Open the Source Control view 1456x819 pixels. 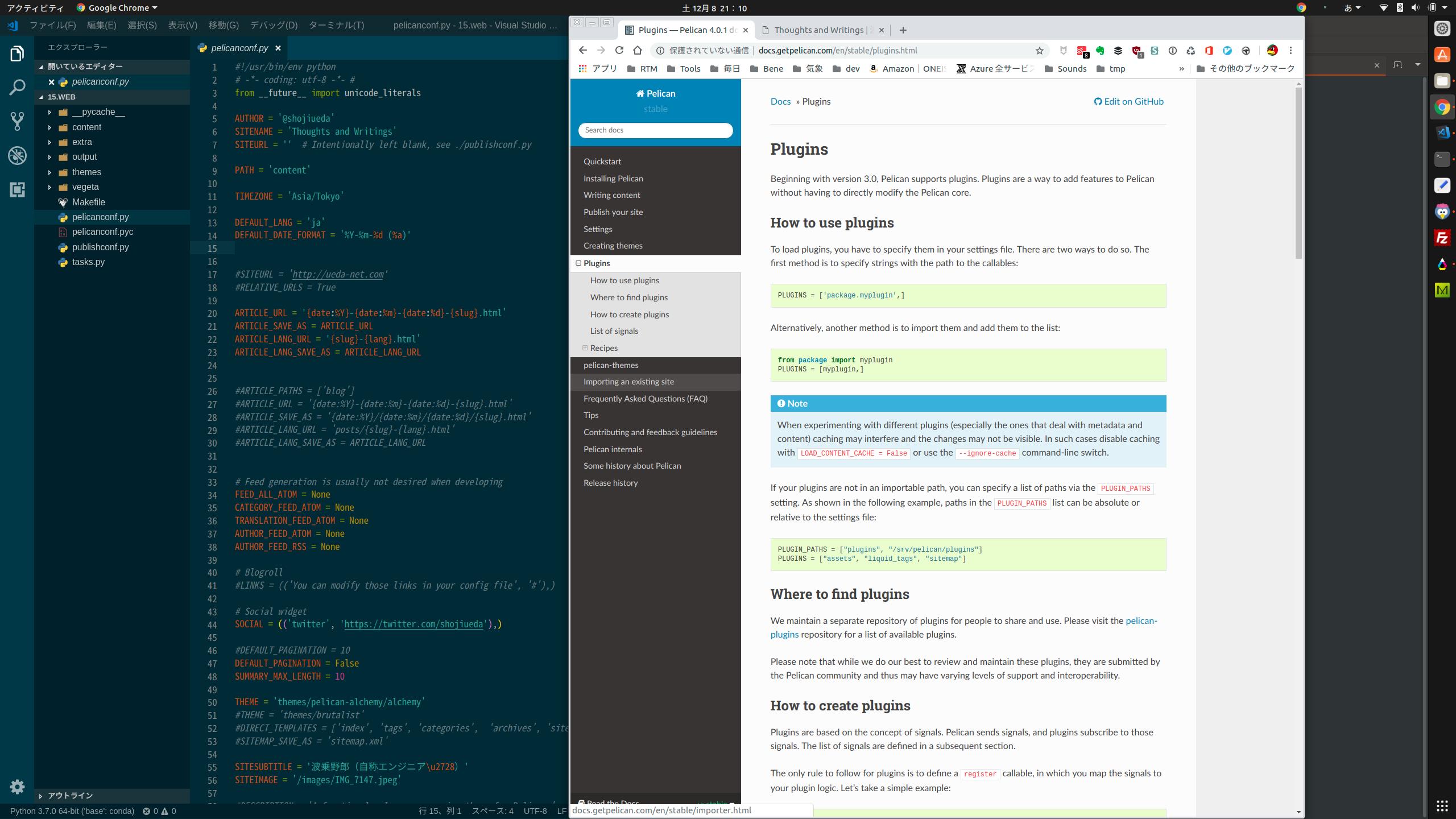click(x=17, y=121)
